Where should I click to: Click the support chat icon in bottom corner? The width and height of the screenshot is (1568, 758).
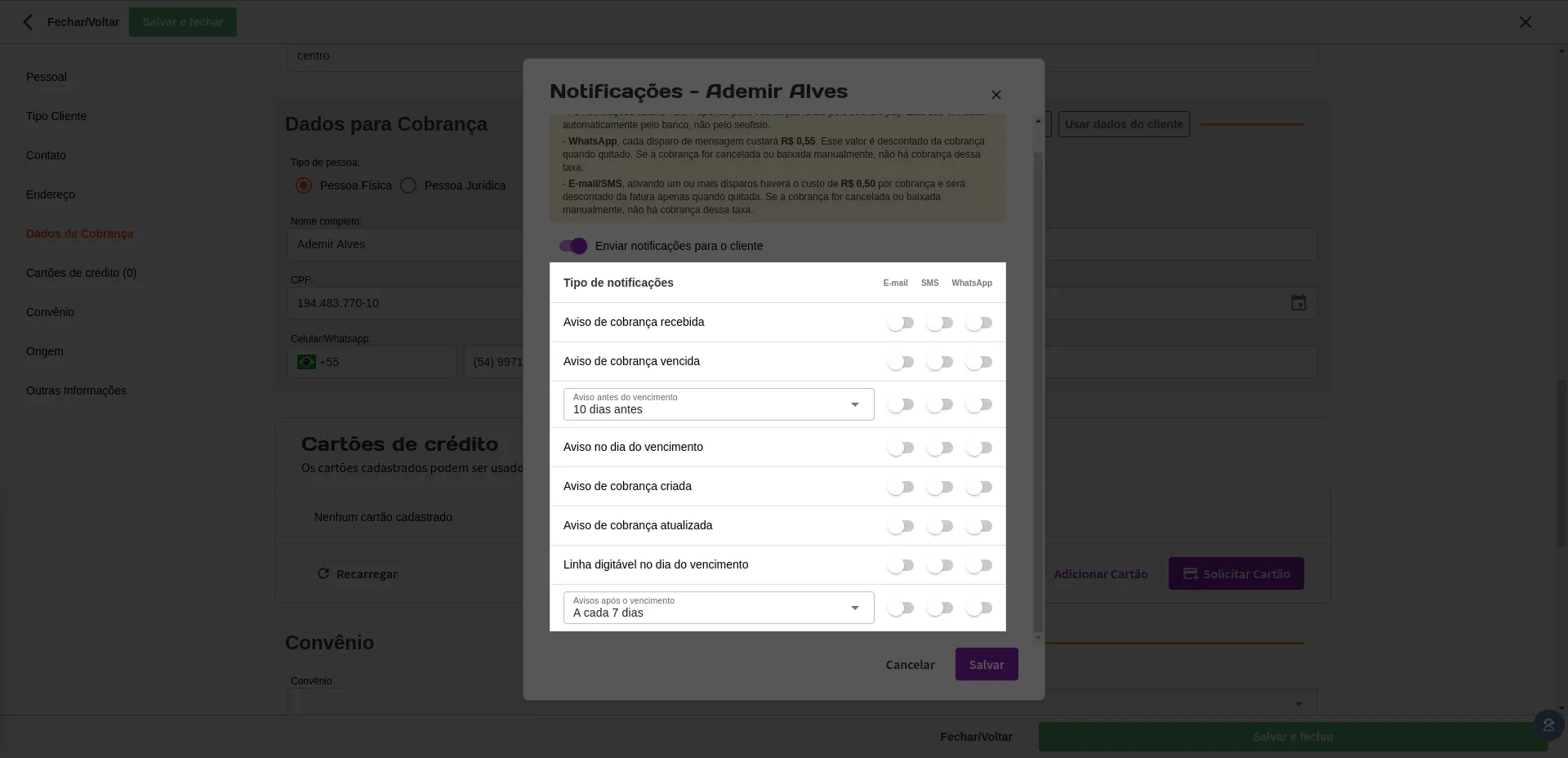pyautogui.click(x=1548, y=725)
